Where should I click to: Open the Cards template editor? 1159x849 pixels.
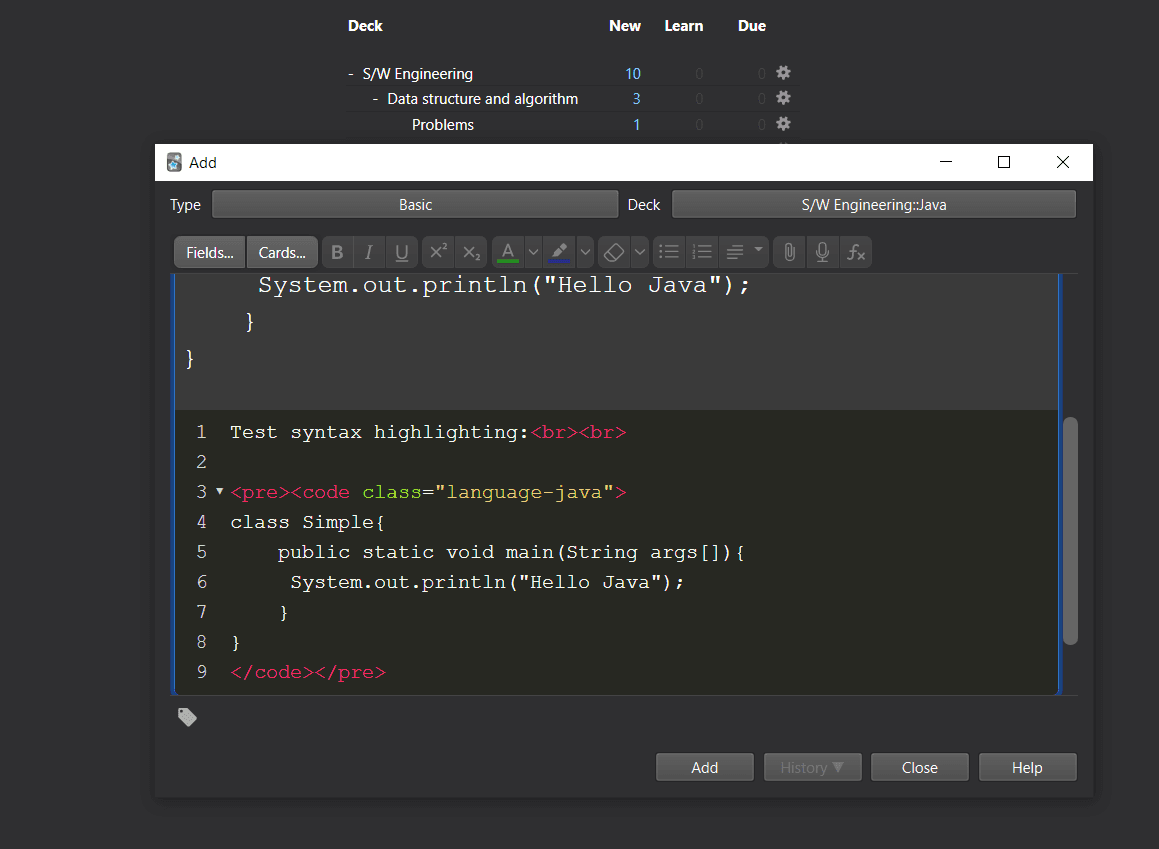[282, 253]
